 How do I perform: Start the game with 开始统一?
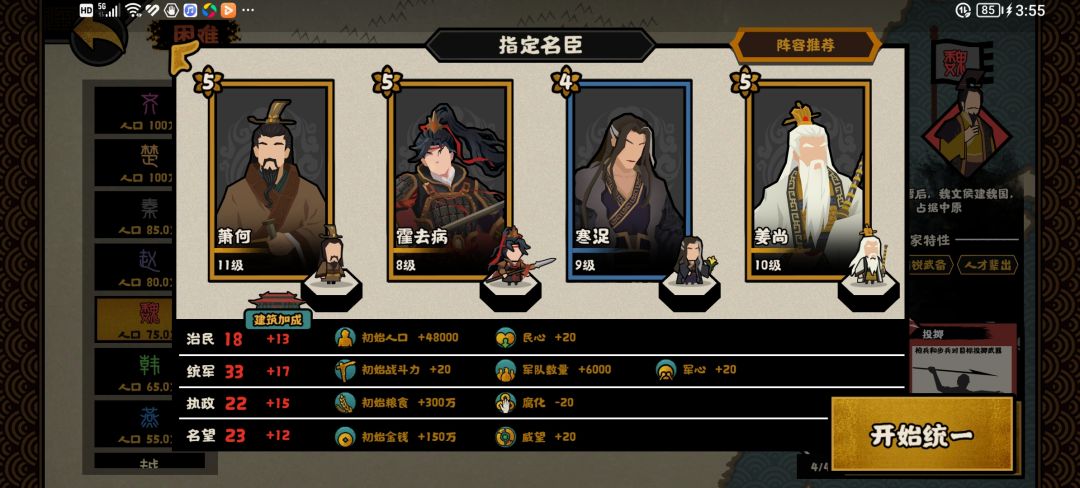[x=922, y=435]
